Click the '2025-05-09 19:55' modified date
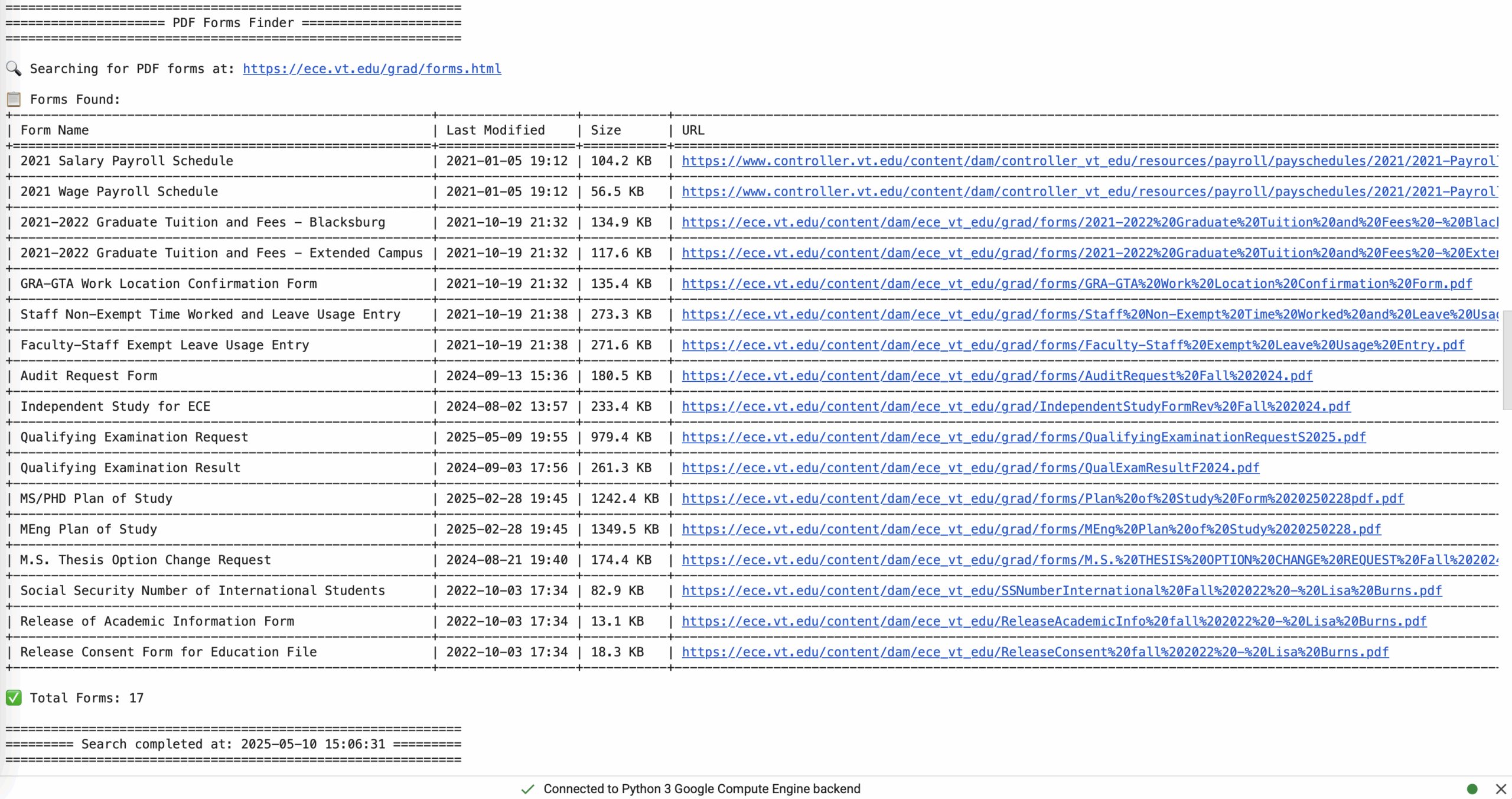Viewport: 1512px width, 799px height. (x=507, y=437)
